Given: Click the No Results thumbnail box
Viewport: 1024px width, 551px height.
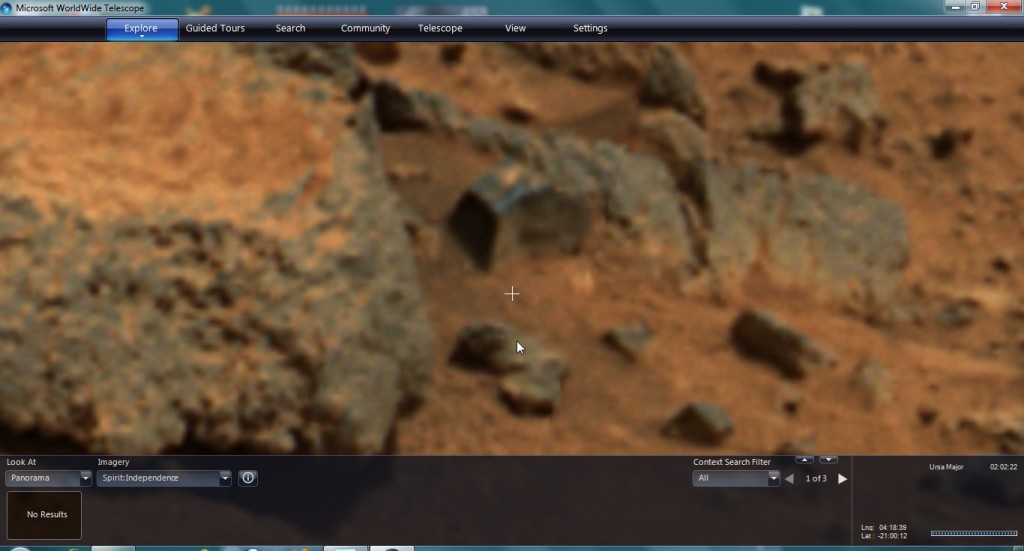Looking at the screenshot, I should [45, 514].
